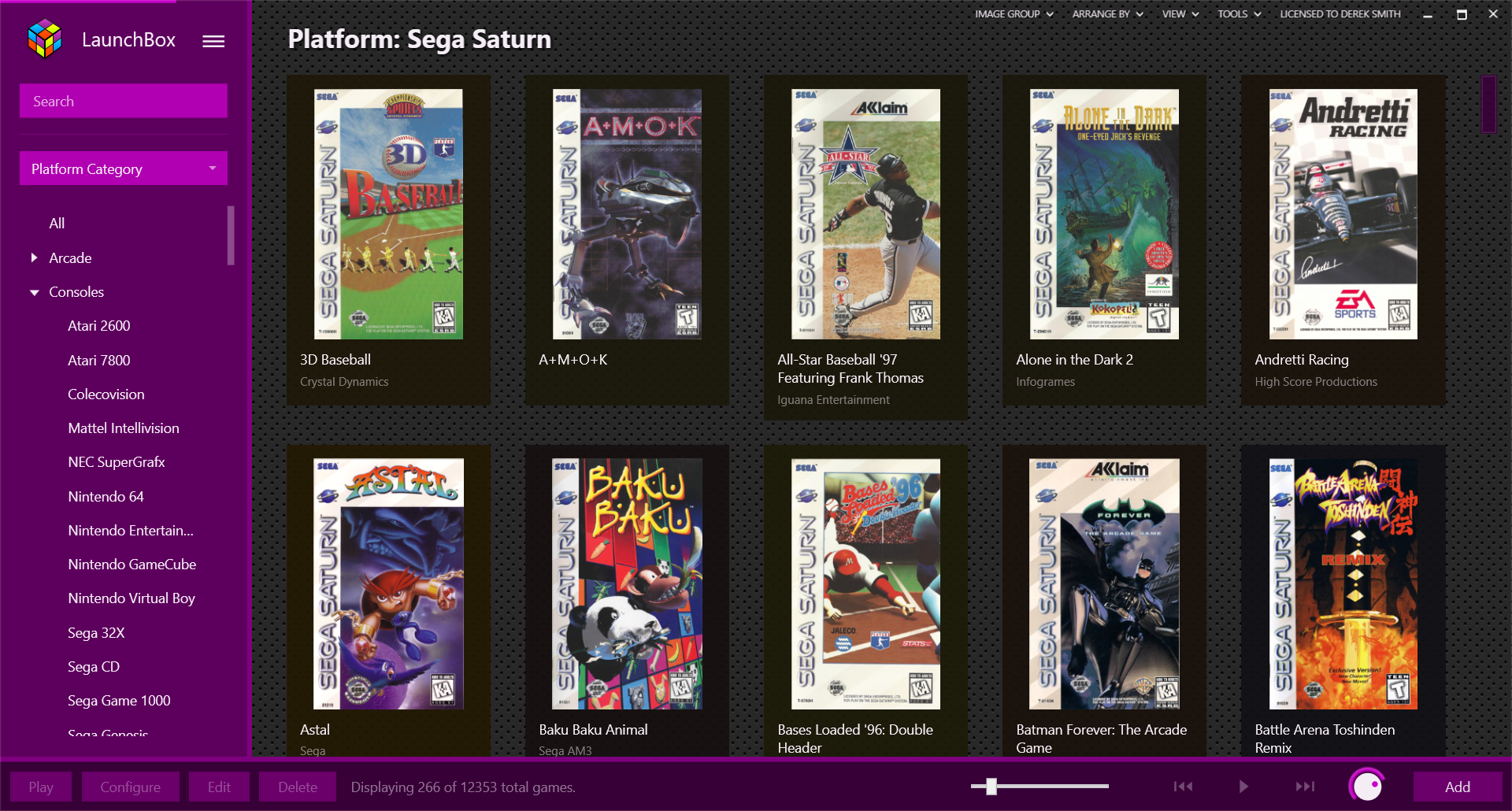Minimize the LaunchBox window
The height and width of the screenshot is (811, 1512).
[x=1428, y=14]
